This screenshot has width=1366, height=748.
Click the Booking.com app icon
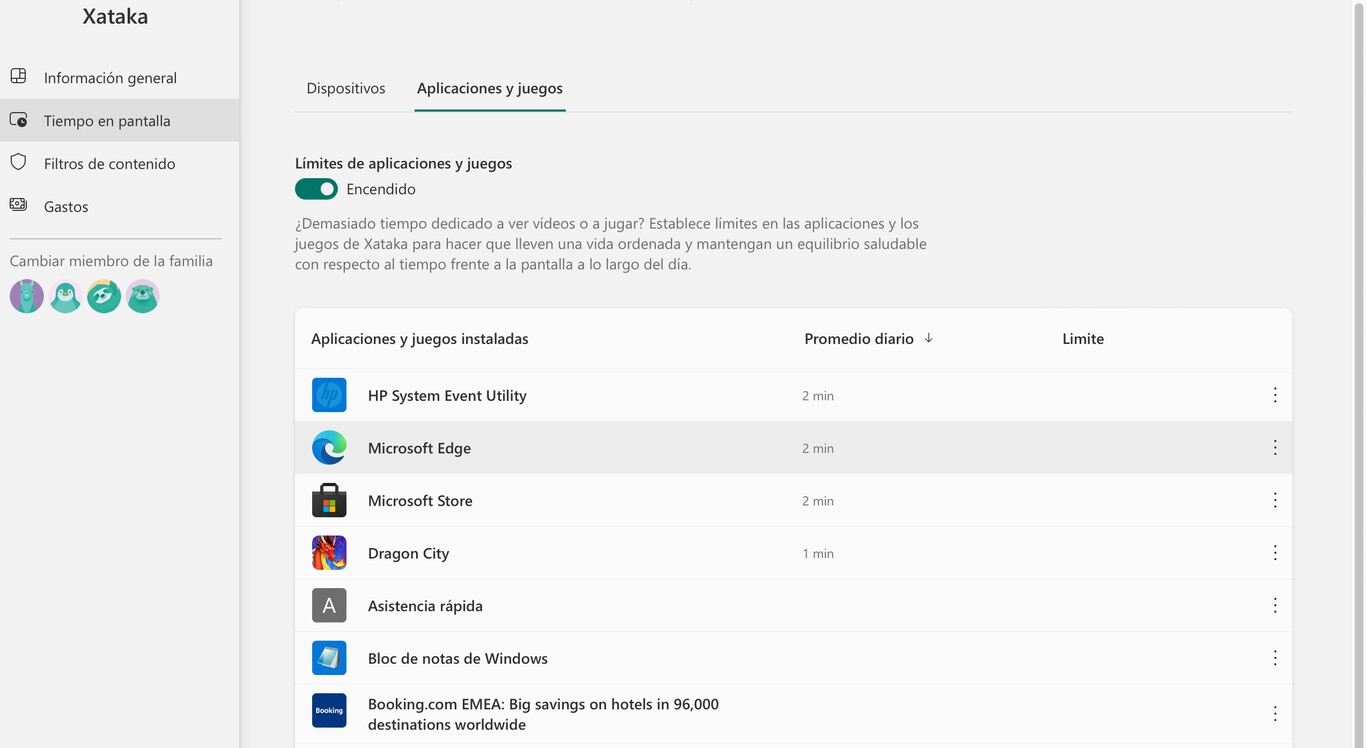click(x=329, y=711)
